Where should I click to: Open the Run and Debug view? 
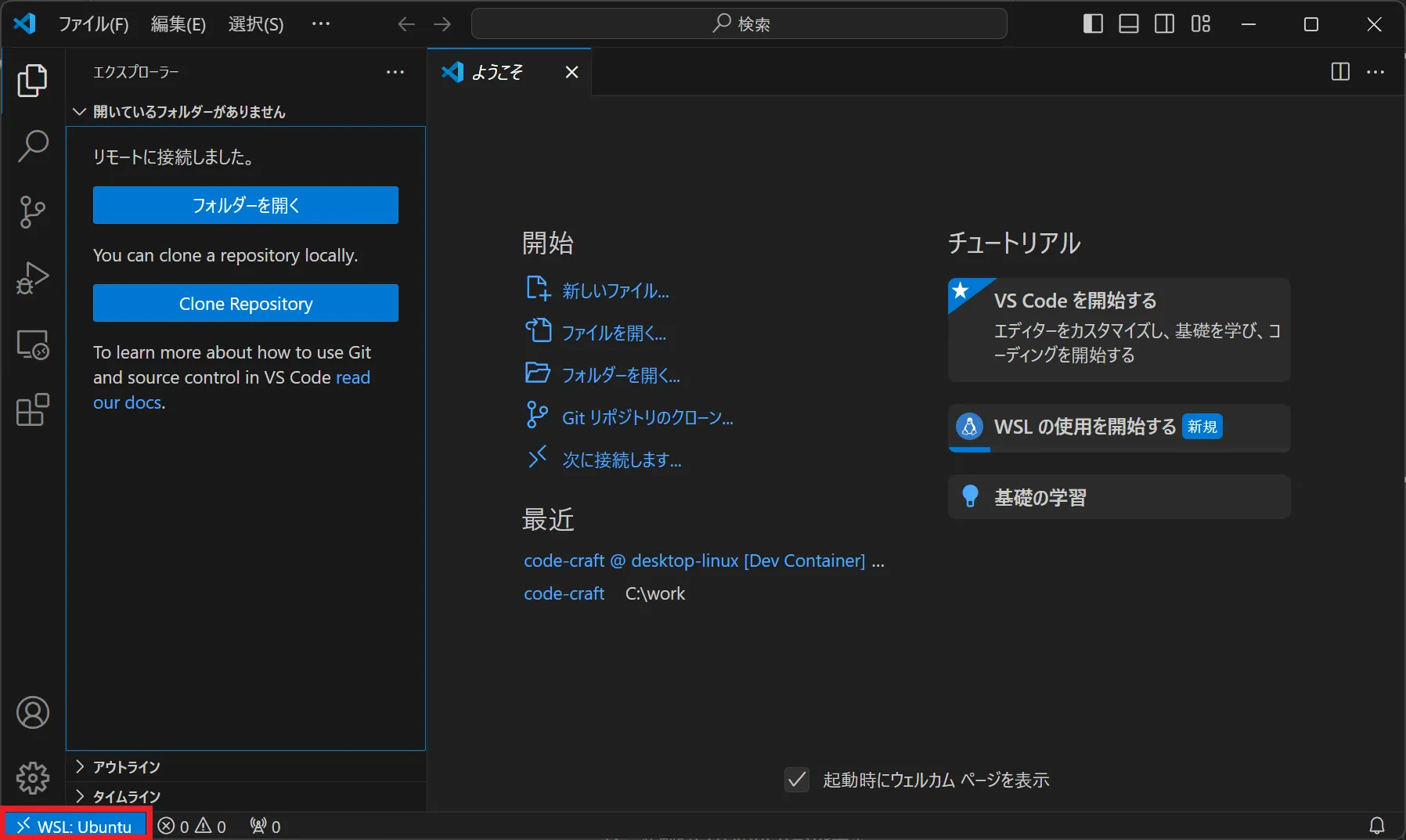(32, 278)
